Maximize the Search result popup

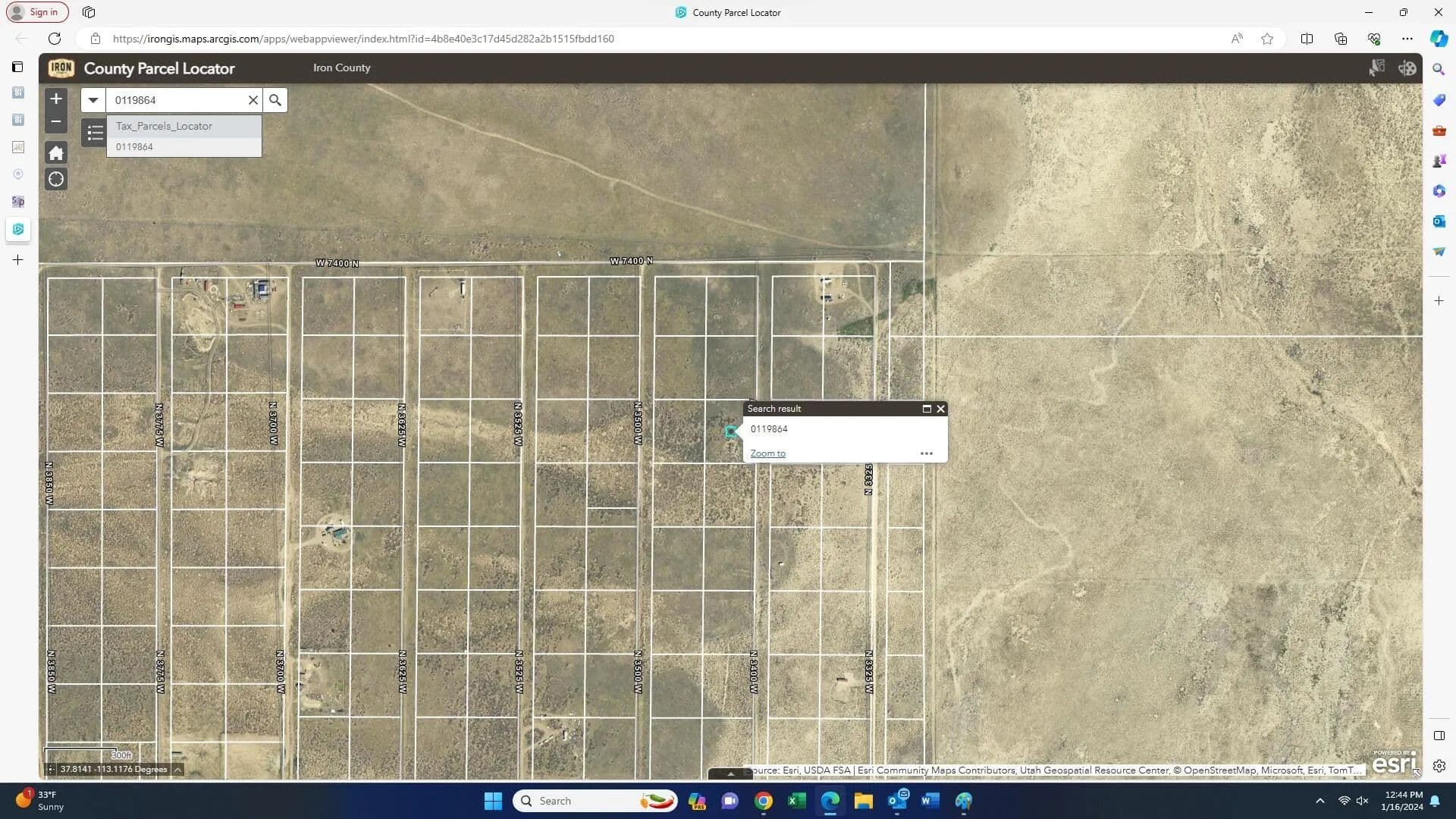coord(926,409)
